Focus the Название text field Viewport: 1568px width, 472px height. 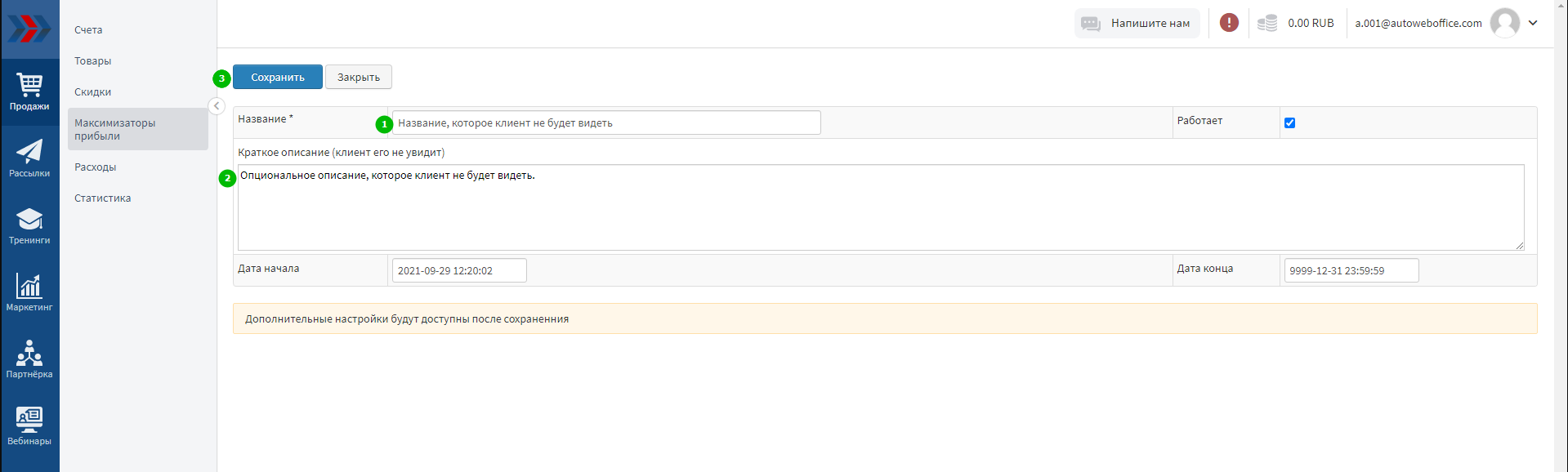606,123
